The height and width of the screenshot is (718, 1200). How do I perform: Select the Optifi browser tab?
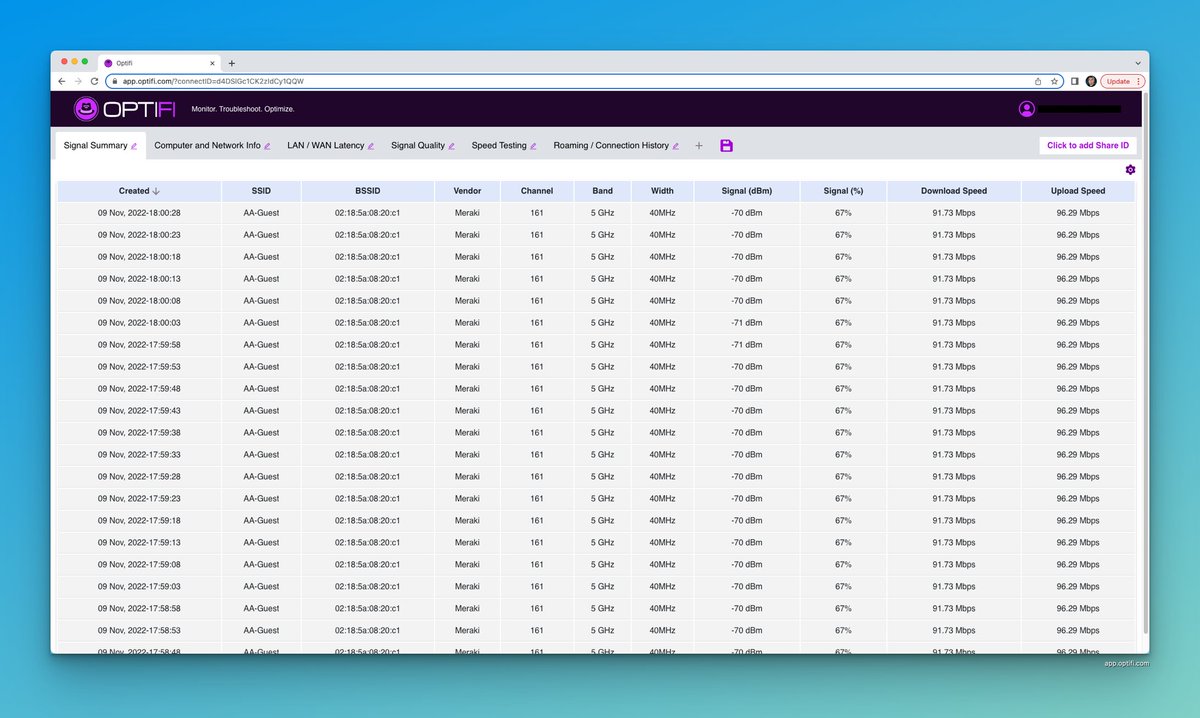pos(160,63)
